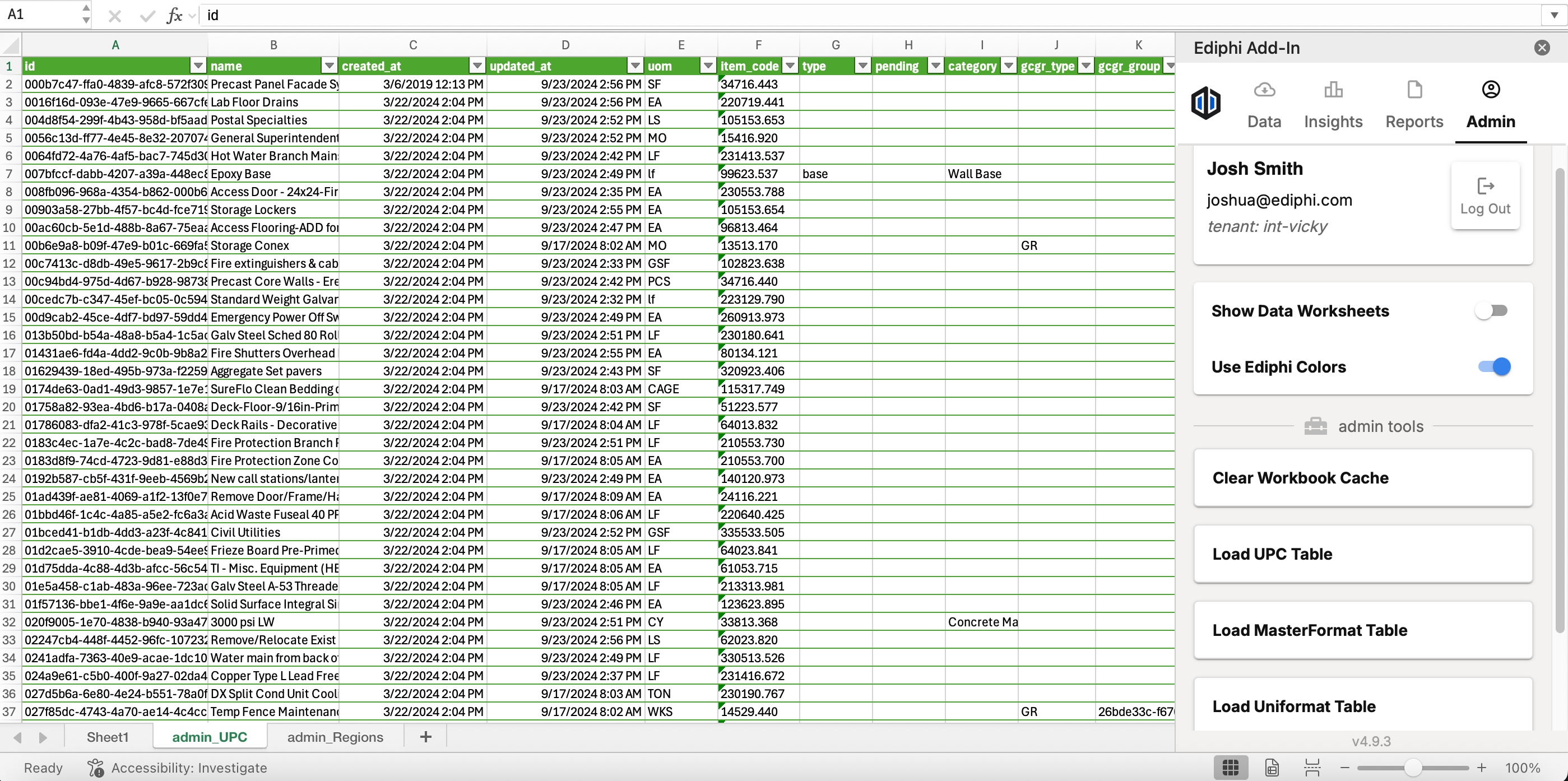Switch to Page Layout view icon
Image resolution: width=1568 pixels, height=781 pixels.
[x=1272, y=768]
